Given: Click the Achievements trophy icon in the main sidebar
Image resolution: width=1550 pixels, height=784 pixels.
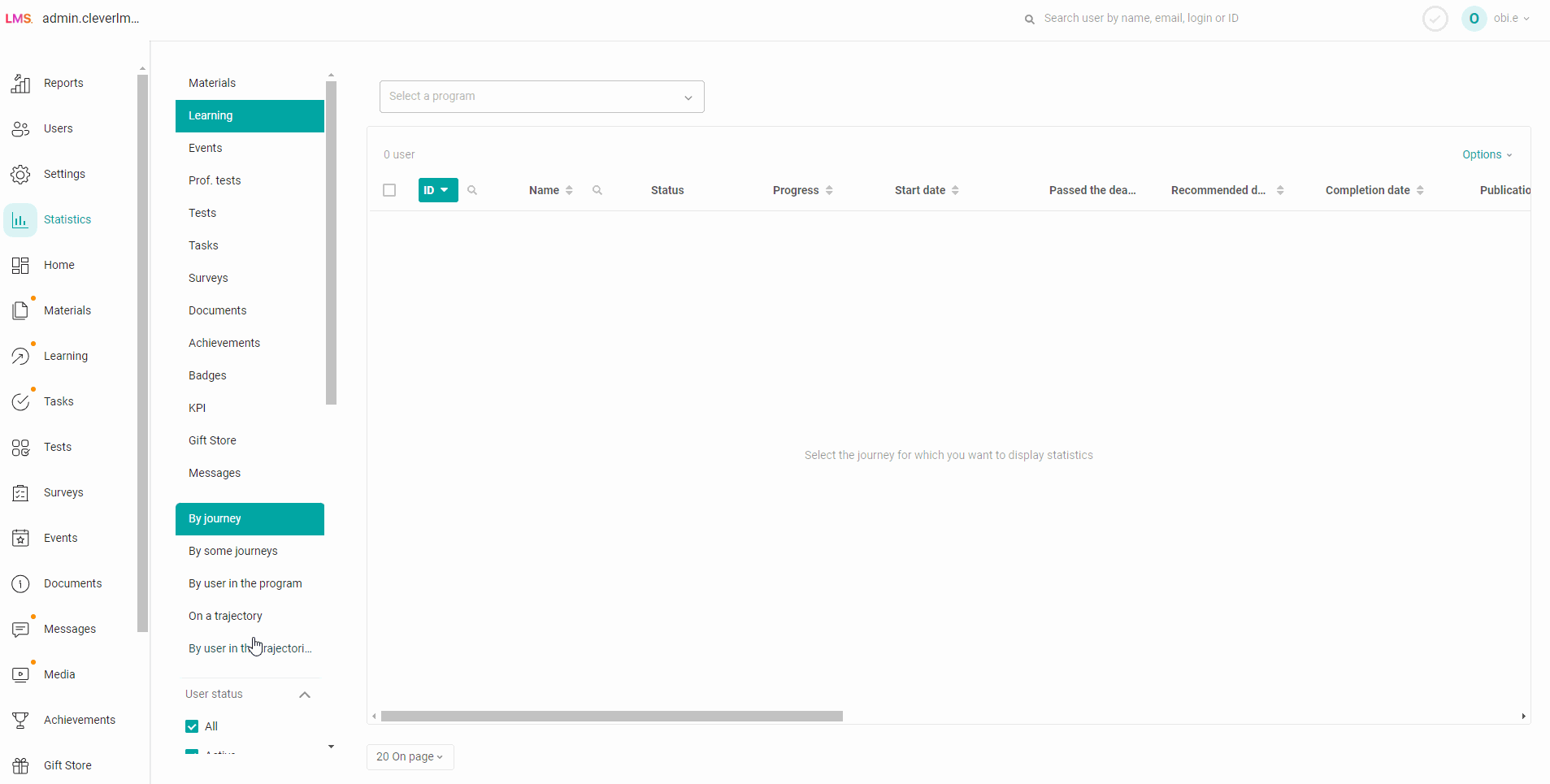Looking at the screenshot, I should tap(21, 720).
